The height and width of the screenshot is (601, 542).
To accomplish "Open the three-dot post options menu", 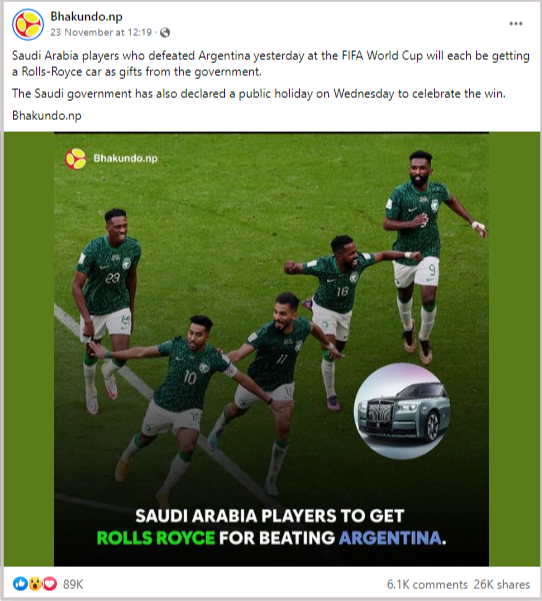I will click(516, 24).
